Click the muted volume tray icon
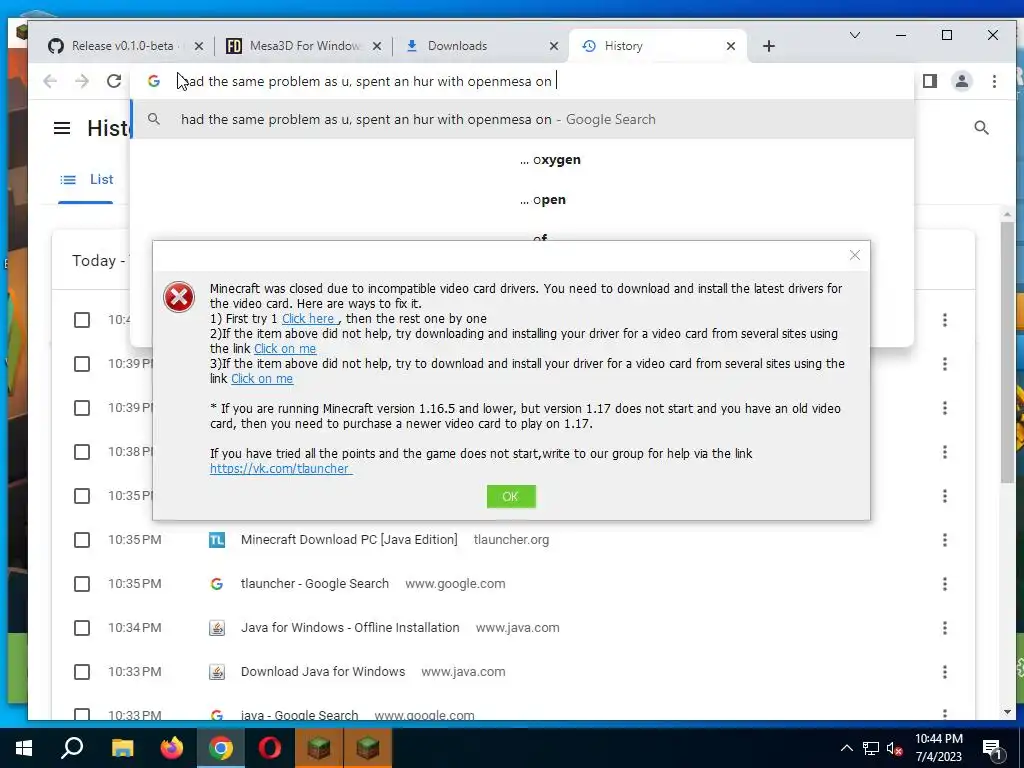 coord(894,748)
